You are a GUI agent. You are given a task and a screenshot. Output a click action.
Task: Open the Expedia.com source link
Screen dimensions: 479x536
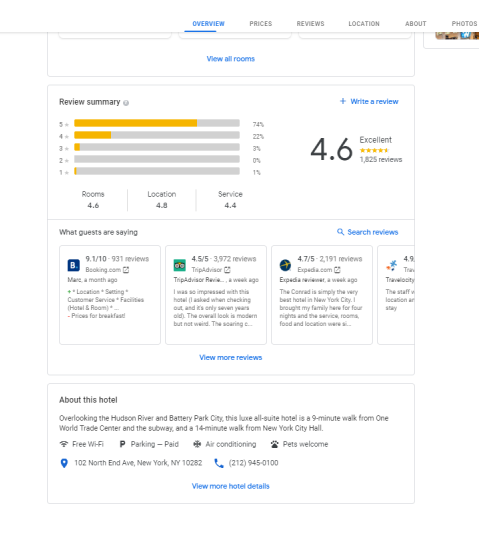coord(315,270)
